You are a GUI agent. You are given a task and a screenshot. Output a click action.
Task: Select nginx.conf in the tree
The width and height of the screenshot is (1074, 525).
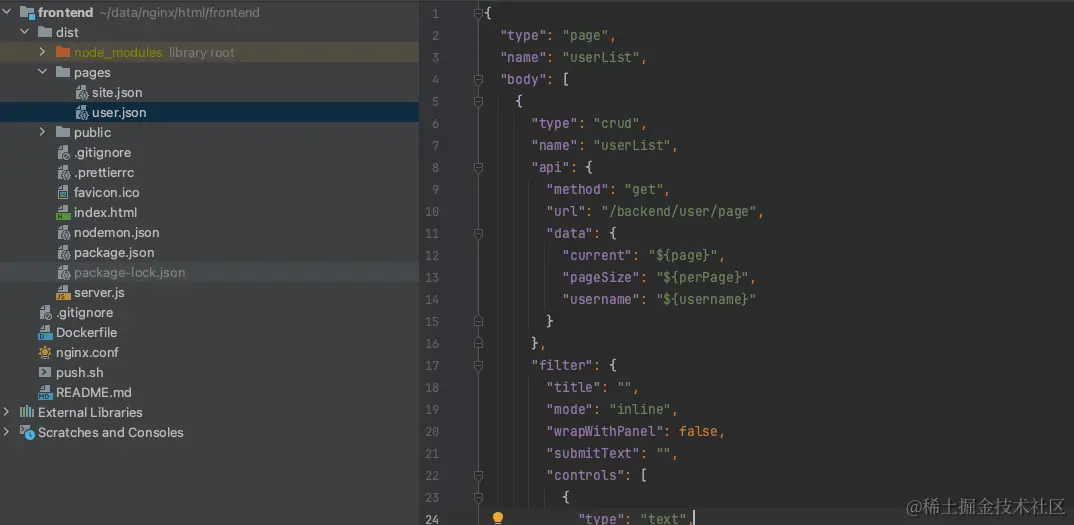click(88, 352)
